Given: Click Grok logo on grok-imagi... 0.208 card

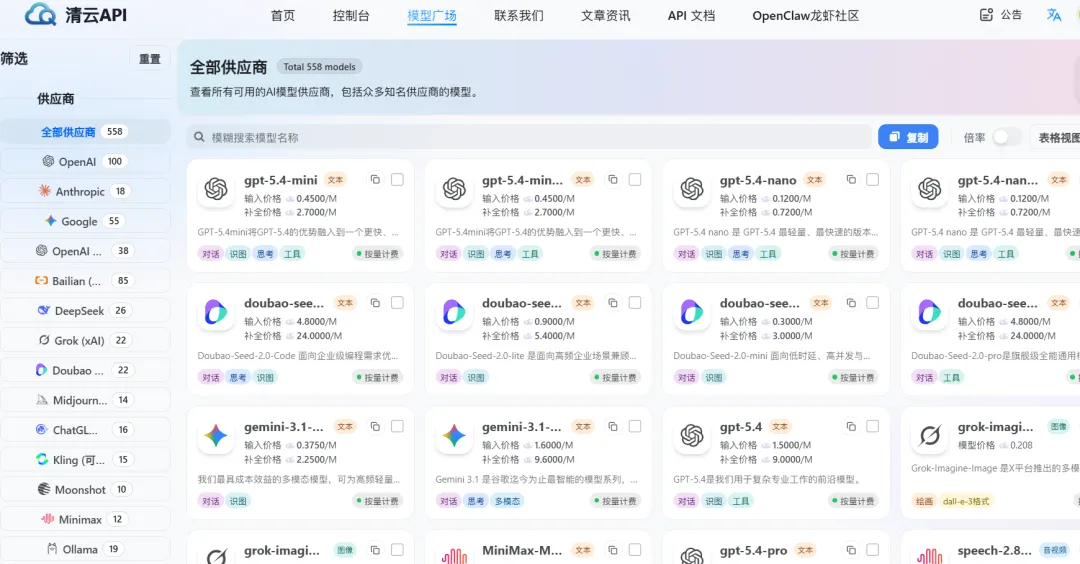Looking at the screenshot, I should tap(930, 436).
